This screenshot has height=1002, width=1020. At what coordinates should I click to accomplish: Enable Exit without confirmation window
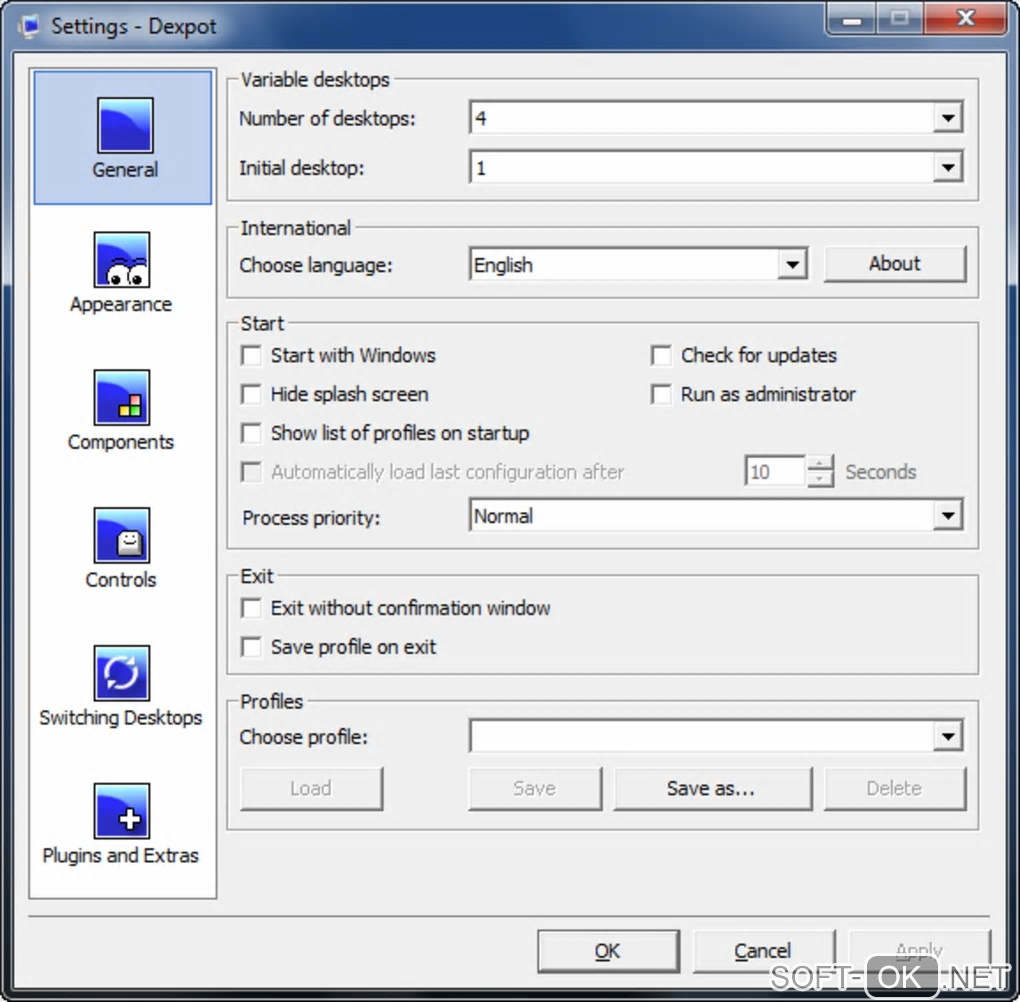tap(251, 608)
